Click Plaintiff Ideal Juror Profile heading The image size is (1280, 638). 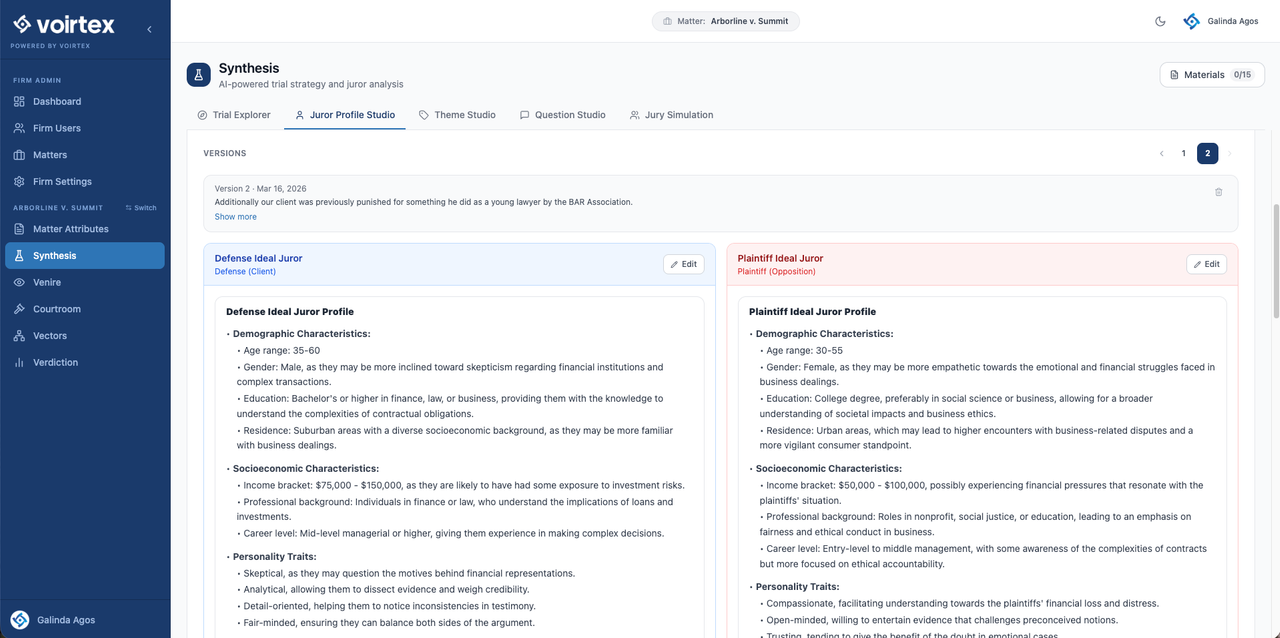pos(812,312)
